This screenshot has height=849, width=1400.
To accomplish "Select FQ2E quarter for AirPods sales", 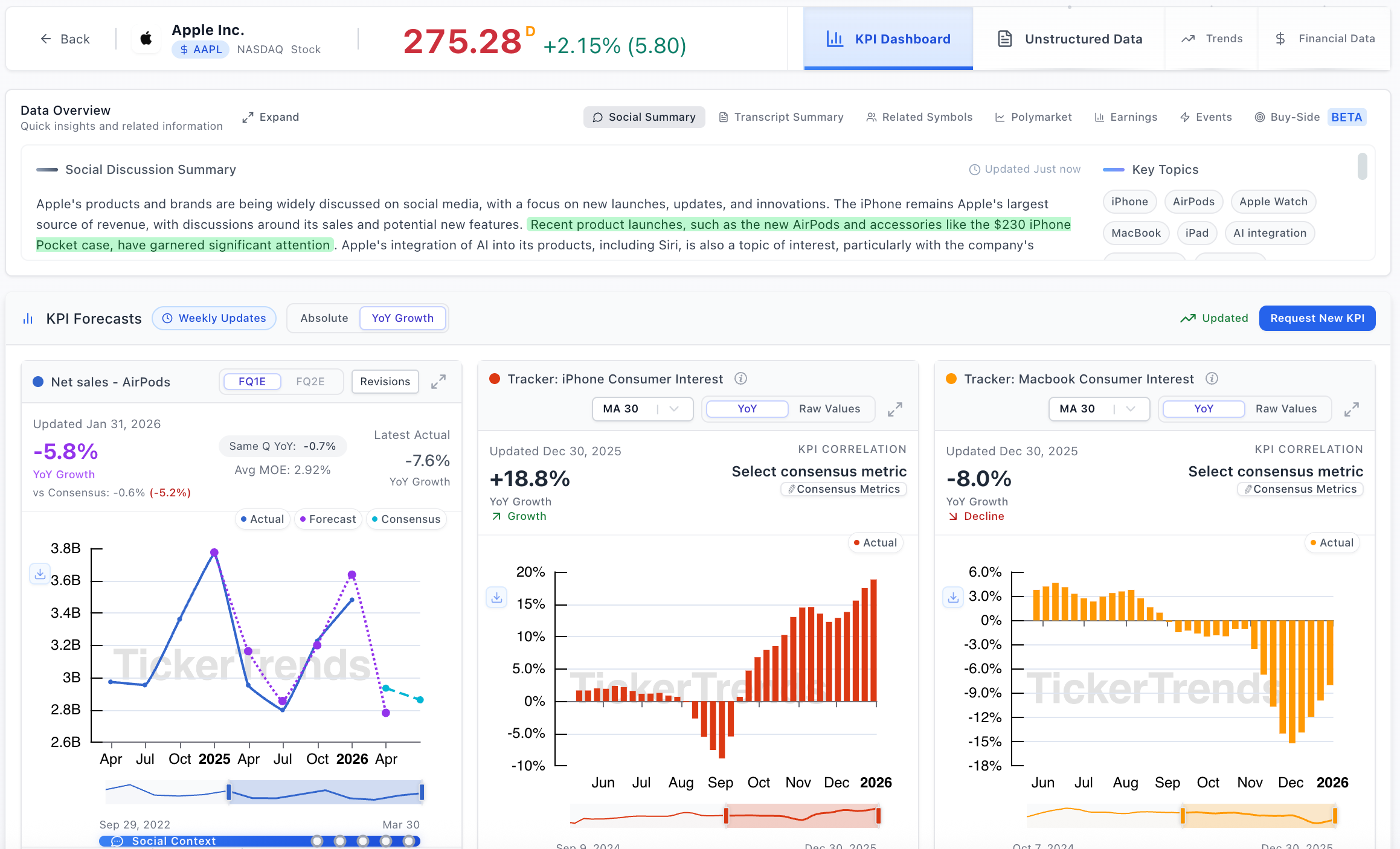I will [x=310, y=382].
